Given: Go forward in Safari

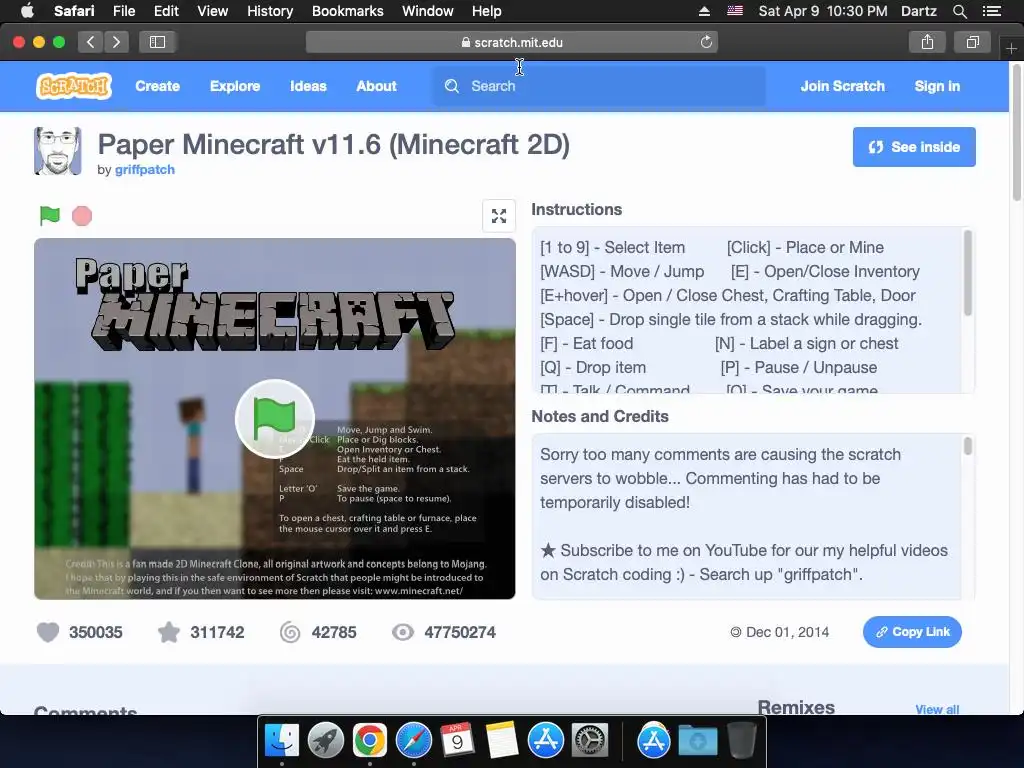Looking at the screenshot, I should coord(116,42).
